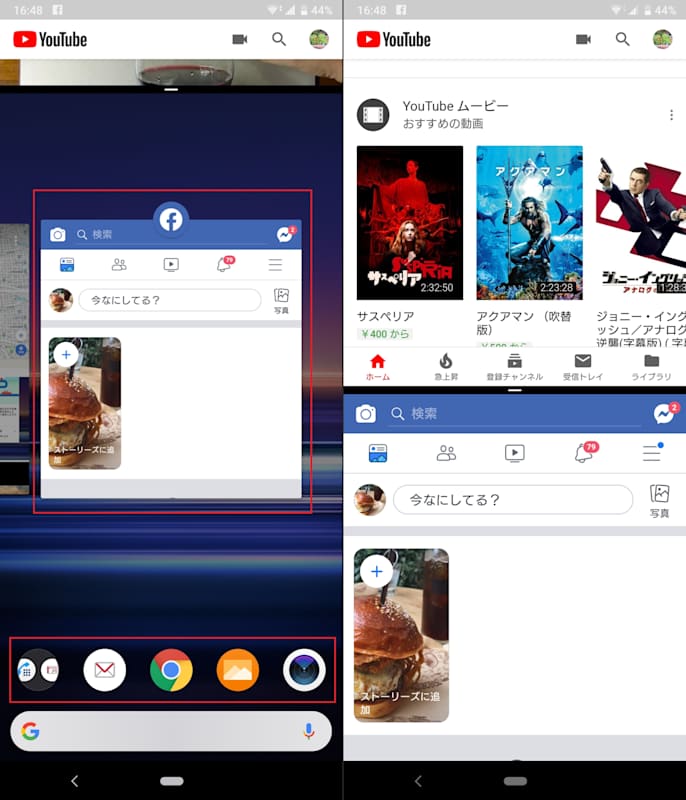Tap the ¥400 から price label
This screenshot has height=800, width=686.
point(385,334)
